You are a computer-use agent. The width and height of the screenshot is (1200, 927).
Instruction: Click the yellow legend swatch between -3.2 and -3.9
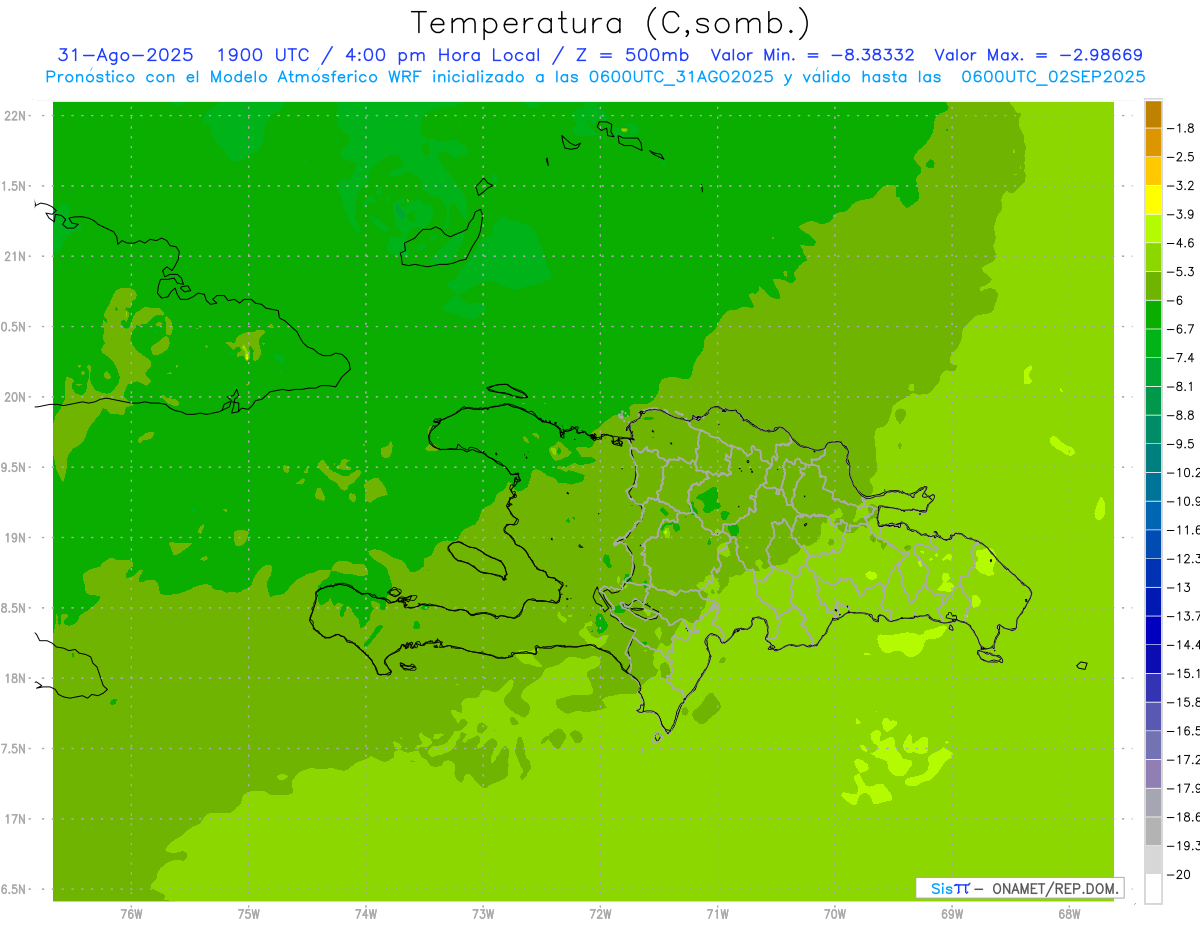[x=1153, y=200]
